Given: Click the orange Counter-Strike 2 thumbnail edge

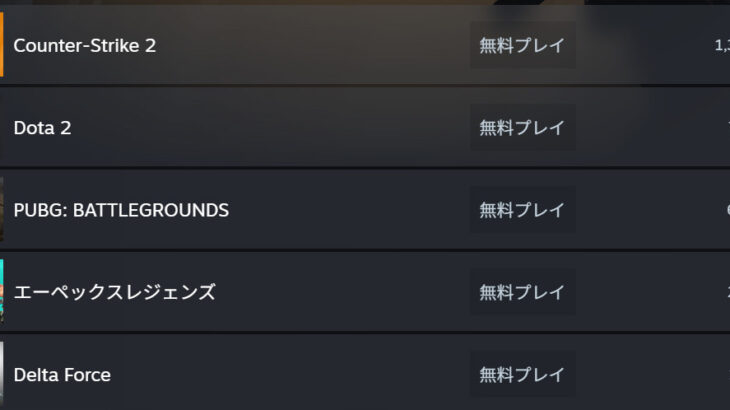Looking at the screenshot, I should [1, 45].
